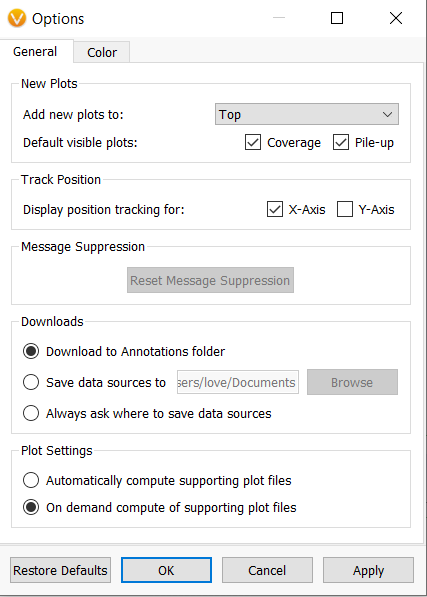Close the Options dialog
The width and height of the screenshot is (427, 597).
pyautogui.click(x=396, y=18)
